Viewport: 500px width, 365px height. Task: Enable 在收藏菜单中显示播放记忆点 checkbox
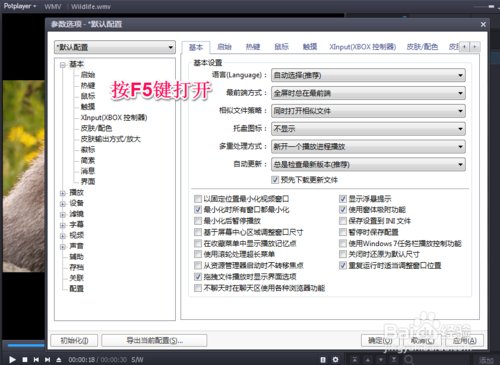[198, 243]
